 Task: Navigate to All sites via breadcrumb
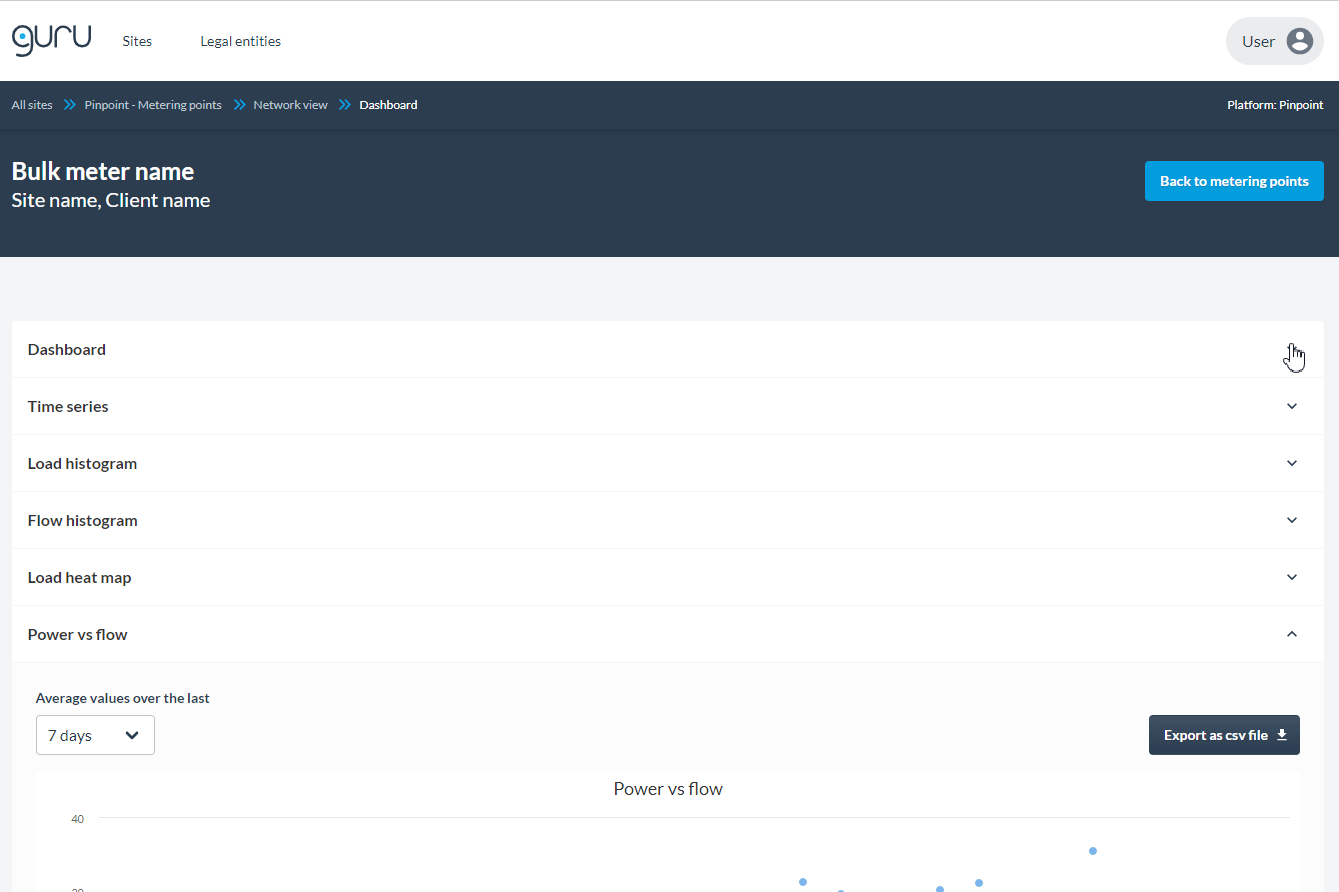click(x=31, y=104)
